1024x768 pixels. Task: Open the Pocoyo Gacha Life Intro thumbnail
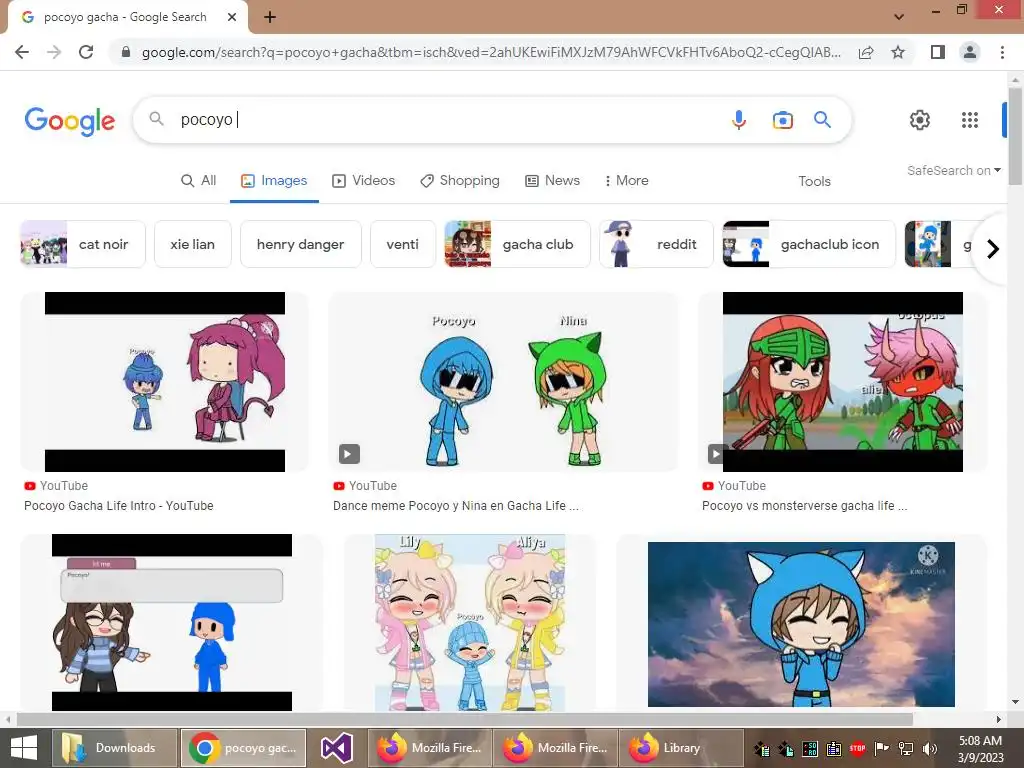tap(165, 382)
